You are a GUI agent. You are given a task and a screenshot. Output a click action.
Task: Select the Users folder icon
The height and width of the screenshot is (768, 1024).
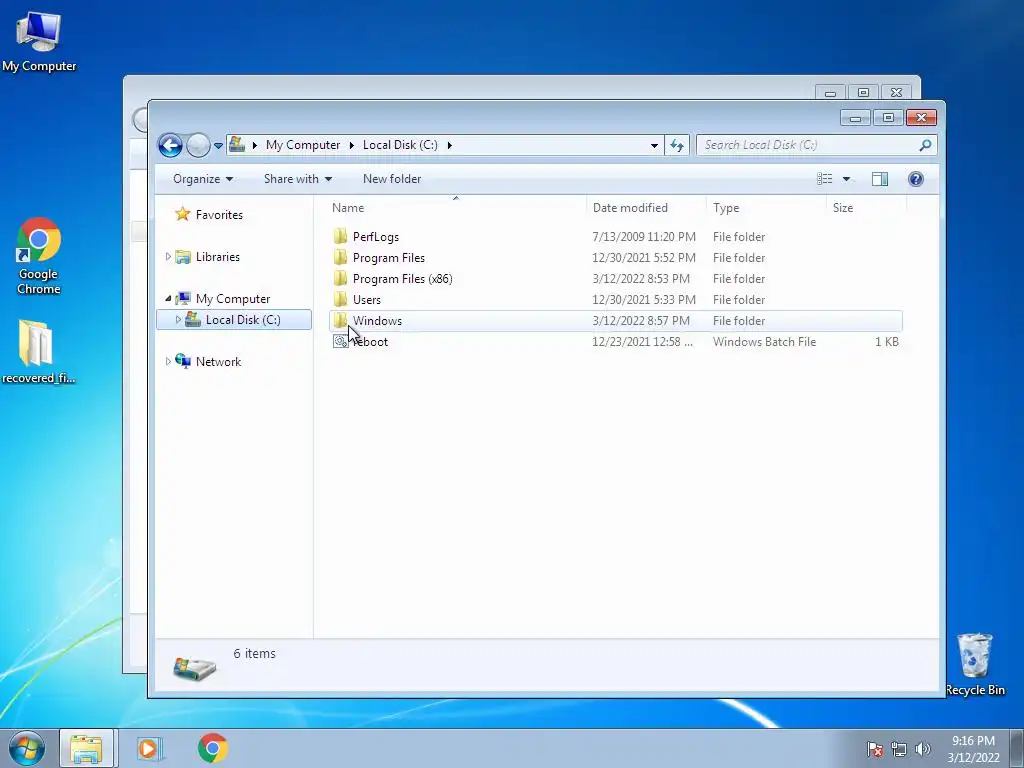pyautogui.click(x=340, y=299)
